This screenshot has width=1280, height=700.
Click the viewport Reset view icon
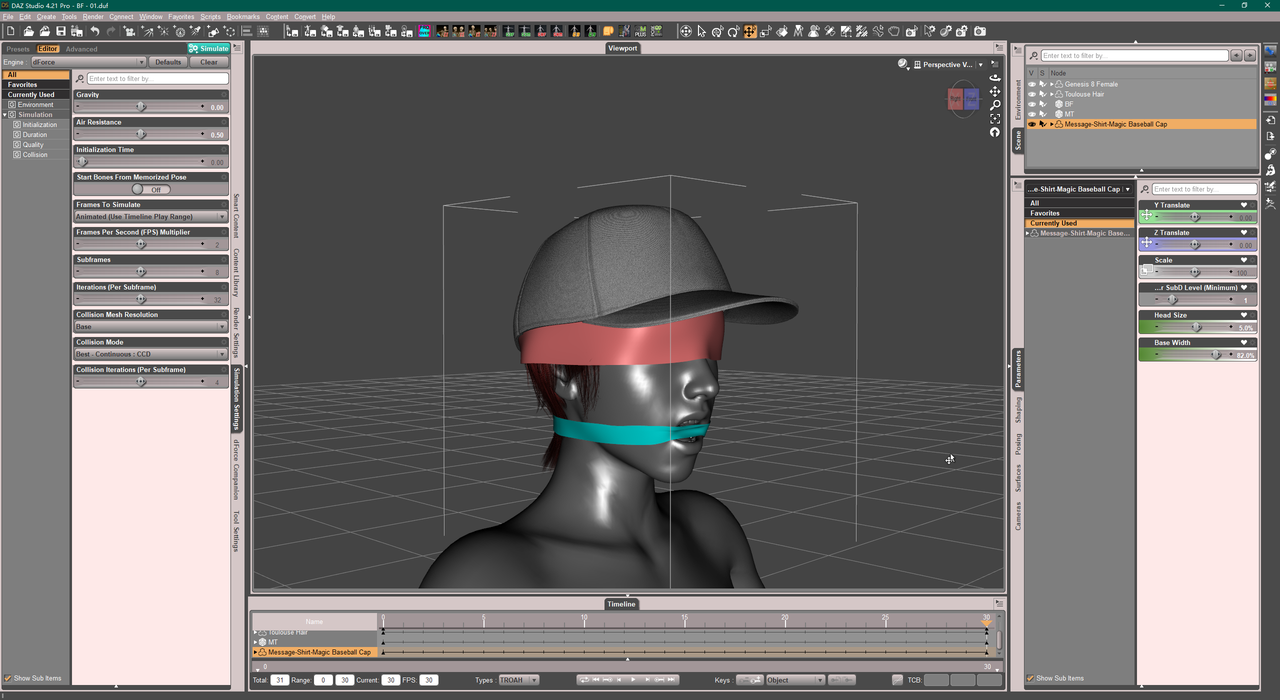pyautogui.click(x=994, y=132)
